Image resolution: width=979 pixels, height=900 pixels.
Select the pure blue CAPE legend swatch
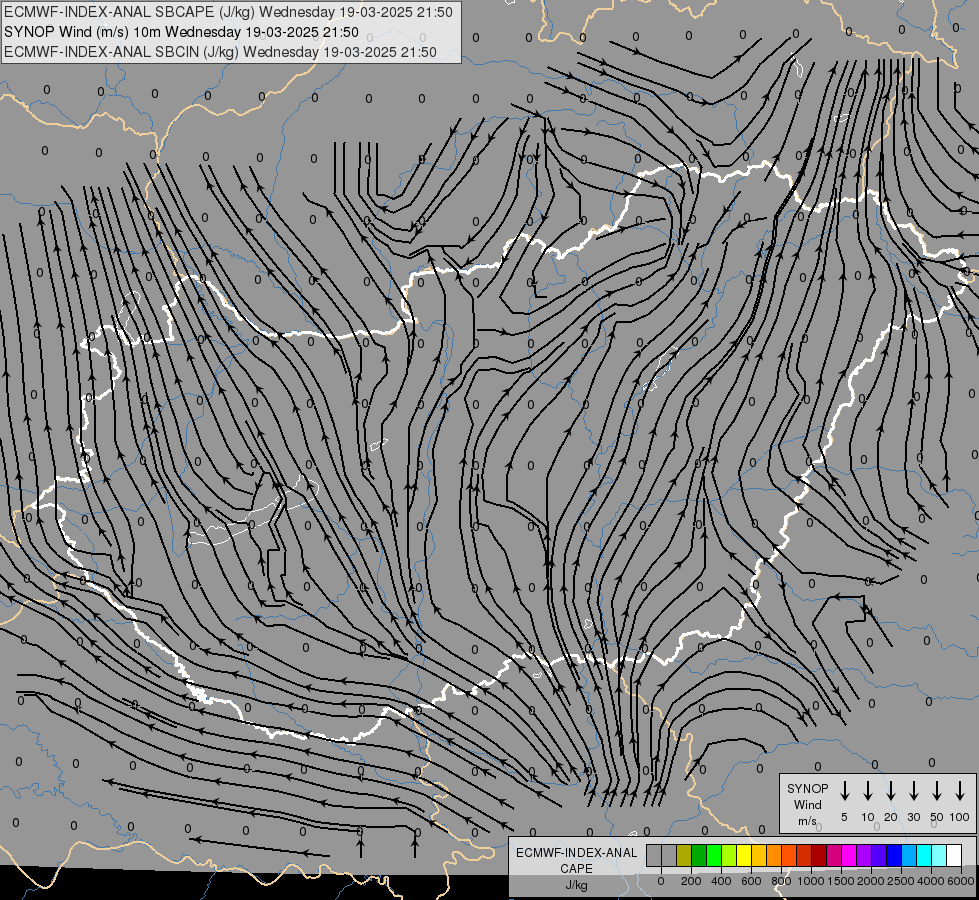click(895, 855)
